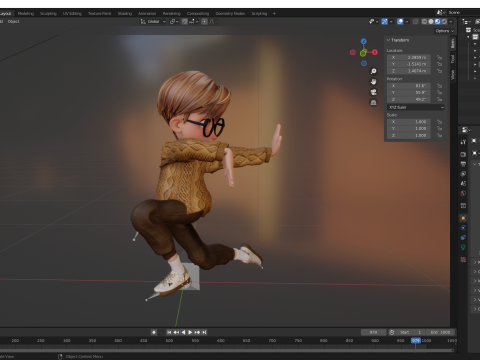Click the negative X axis circle on gizmo
Image resolution: width=480 pixels, height=360 pixels.
click(353, 52)
